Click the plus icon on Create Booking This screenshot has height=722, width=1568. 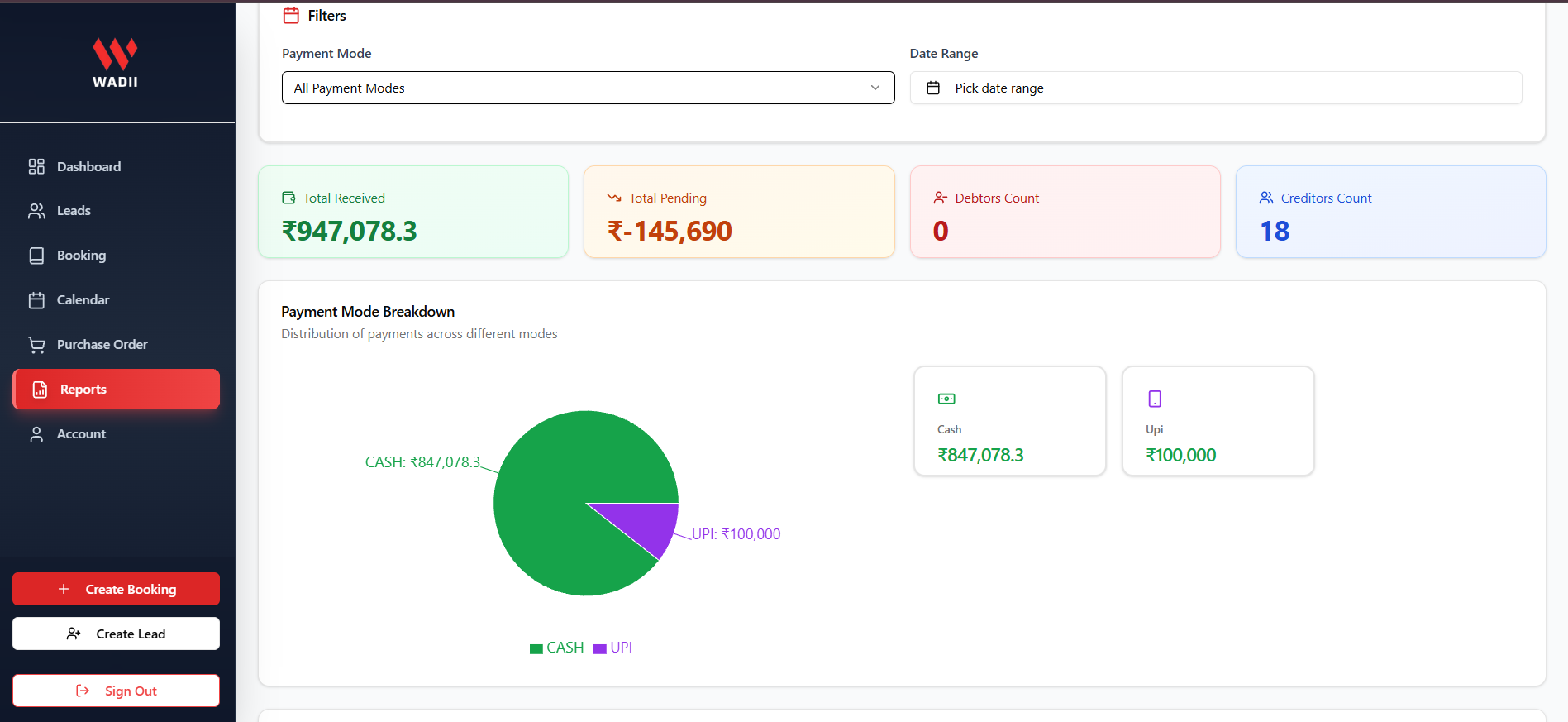click(64, 589)
